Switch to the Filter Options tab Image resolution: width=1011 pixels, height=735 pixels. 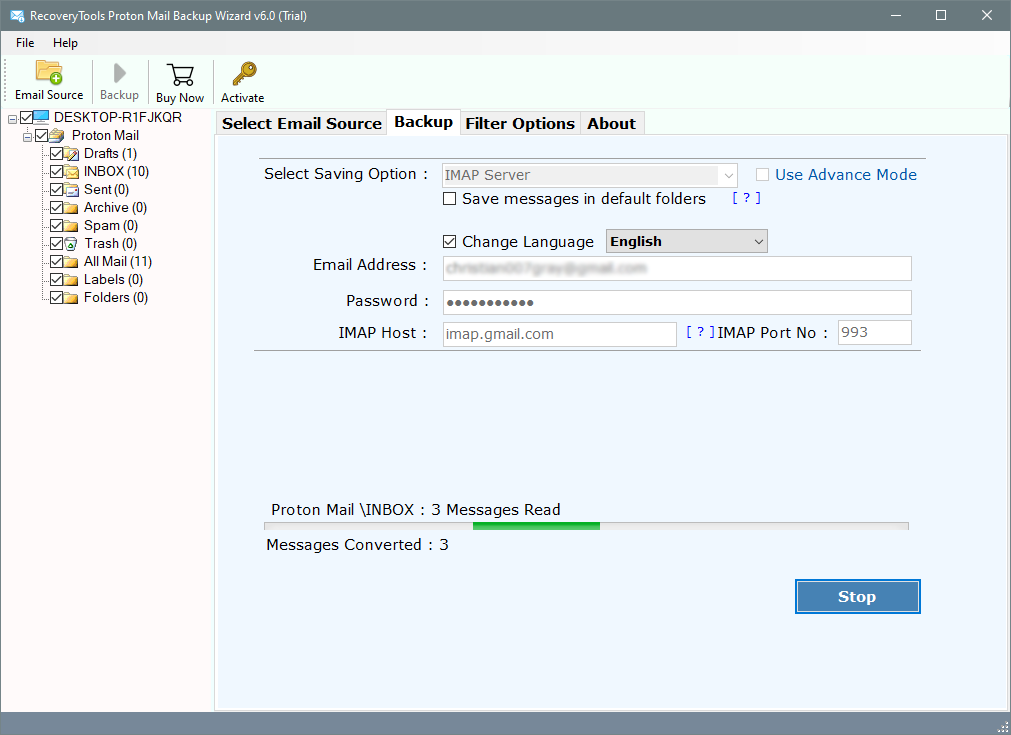pos(520,123)
